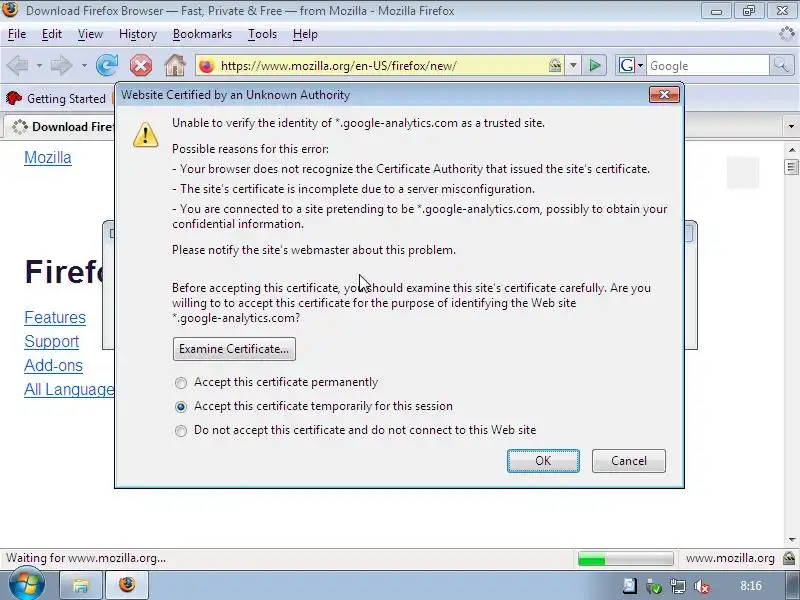Click the warning triangle icon in dialog
The width and height of the screenshot is (800, 600).
coord(145,135)
